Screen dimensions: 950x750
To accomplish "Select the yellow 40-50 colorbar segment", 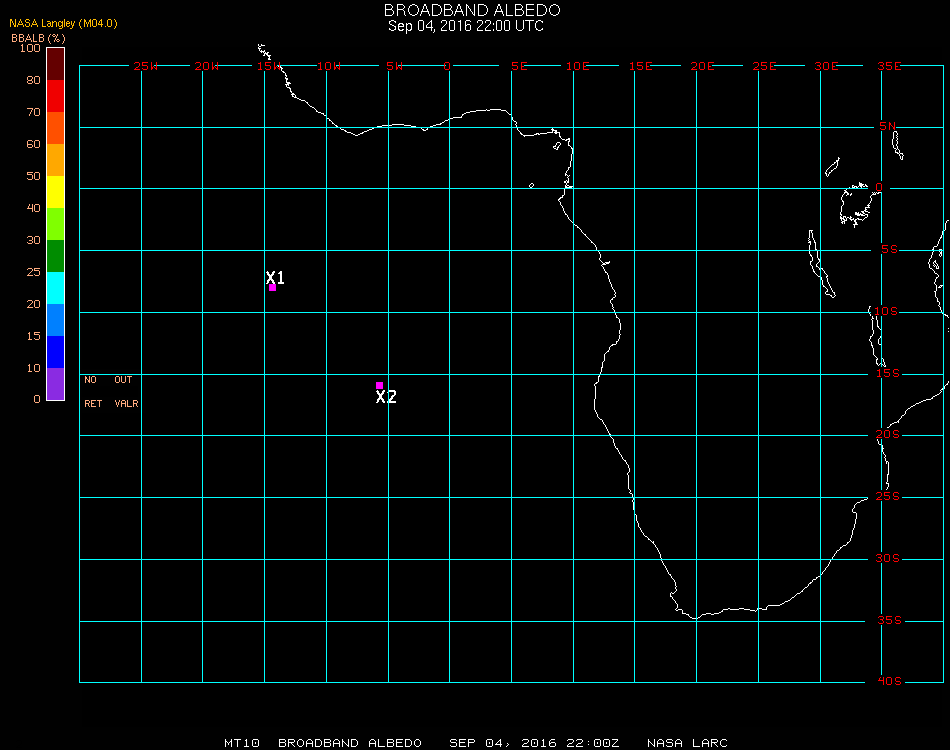I will (x=55, y=192).
